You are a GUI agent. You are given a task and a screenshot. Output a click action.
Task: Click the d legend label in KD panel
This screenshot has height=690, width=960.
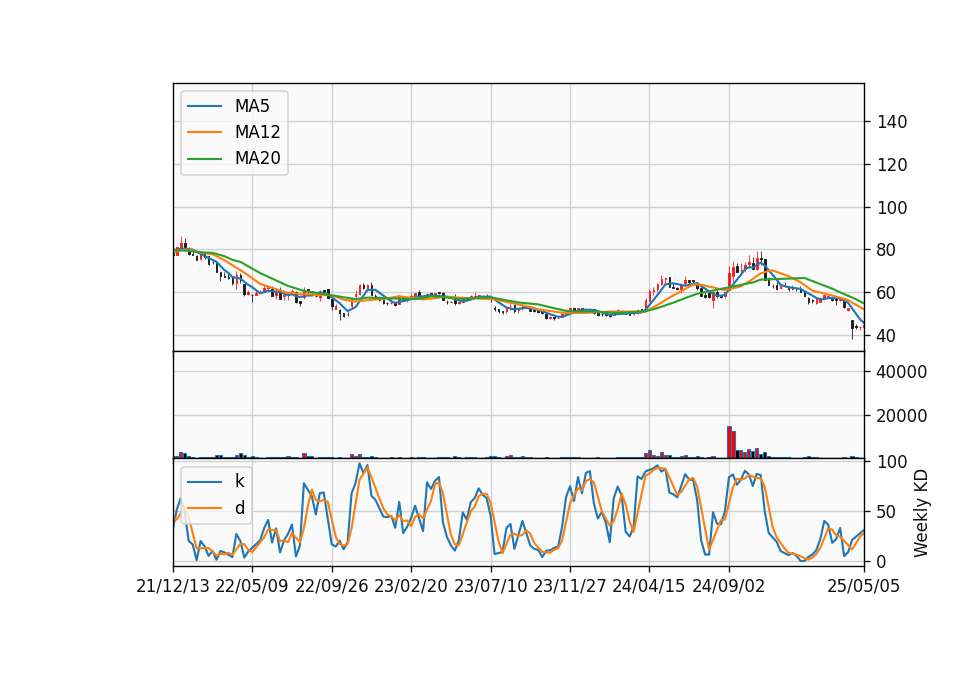pos(239,508)
